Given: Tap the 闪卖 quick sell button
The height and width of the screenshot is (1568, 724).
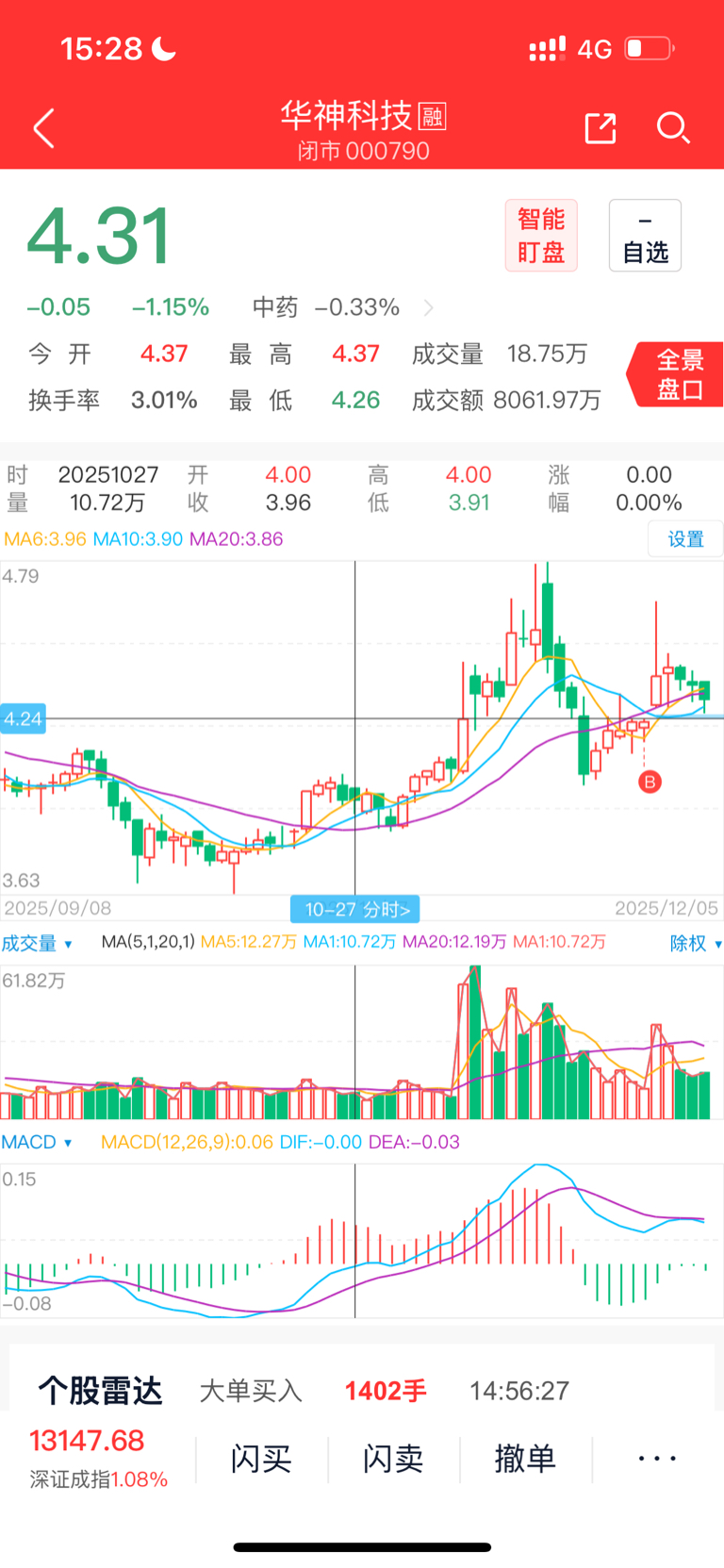Looking at the screenshot, I should 393,1459.
